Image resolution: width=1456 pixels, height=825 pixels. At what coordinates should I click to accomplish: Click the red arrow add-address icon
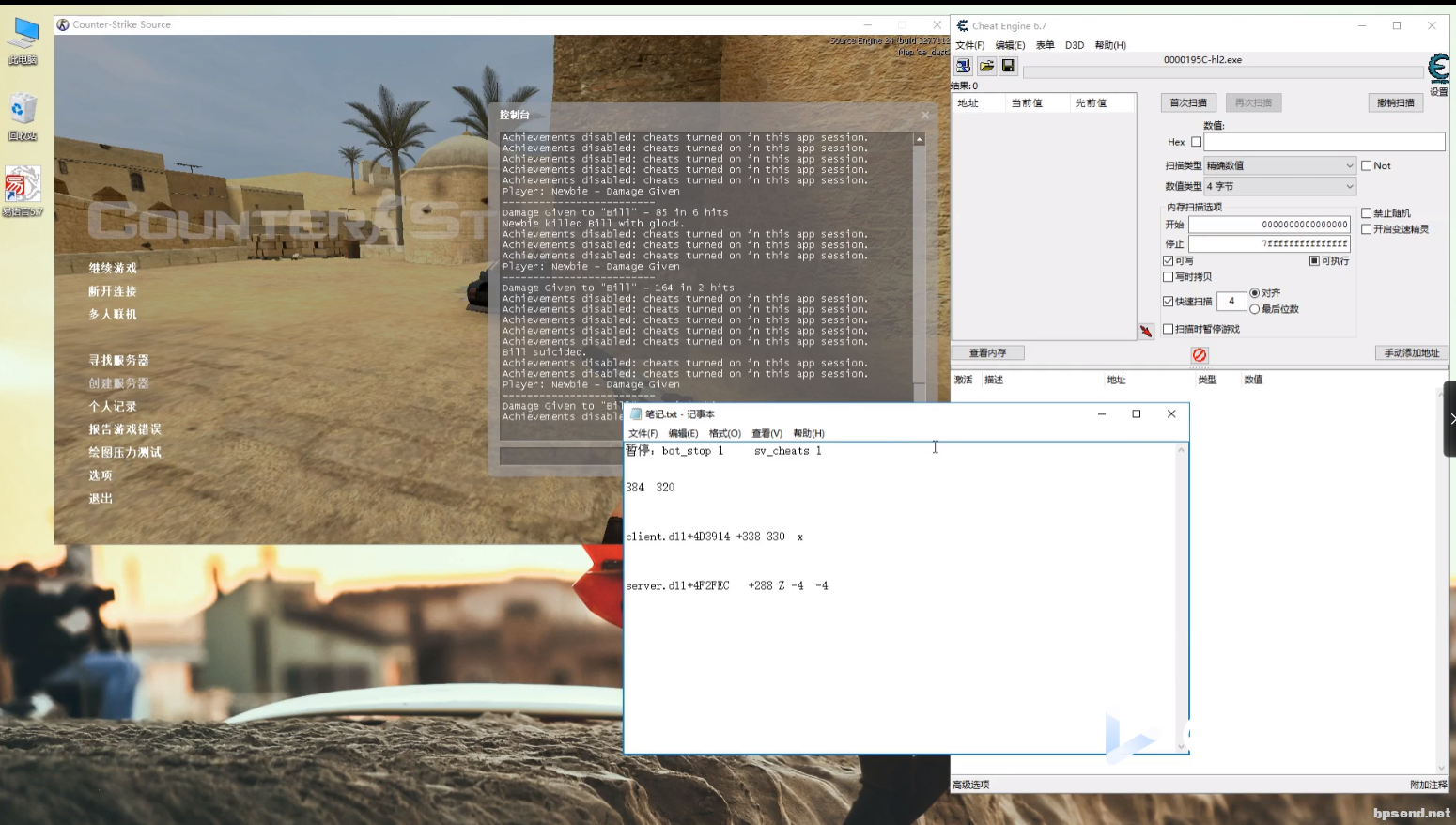(1146, 331)
